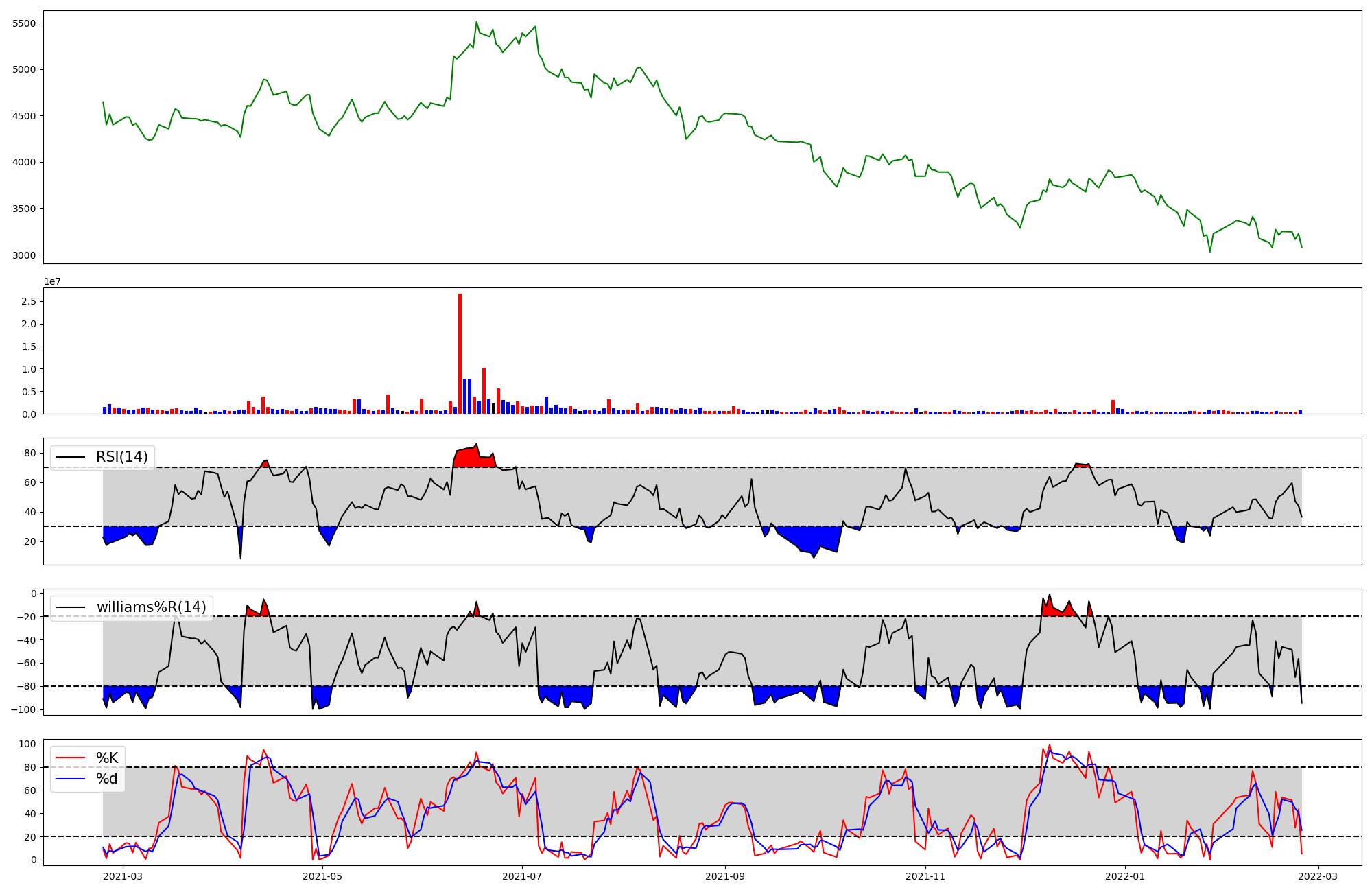Click the RSI(14) legend label
1372x892 pixels.
(121, 457)
